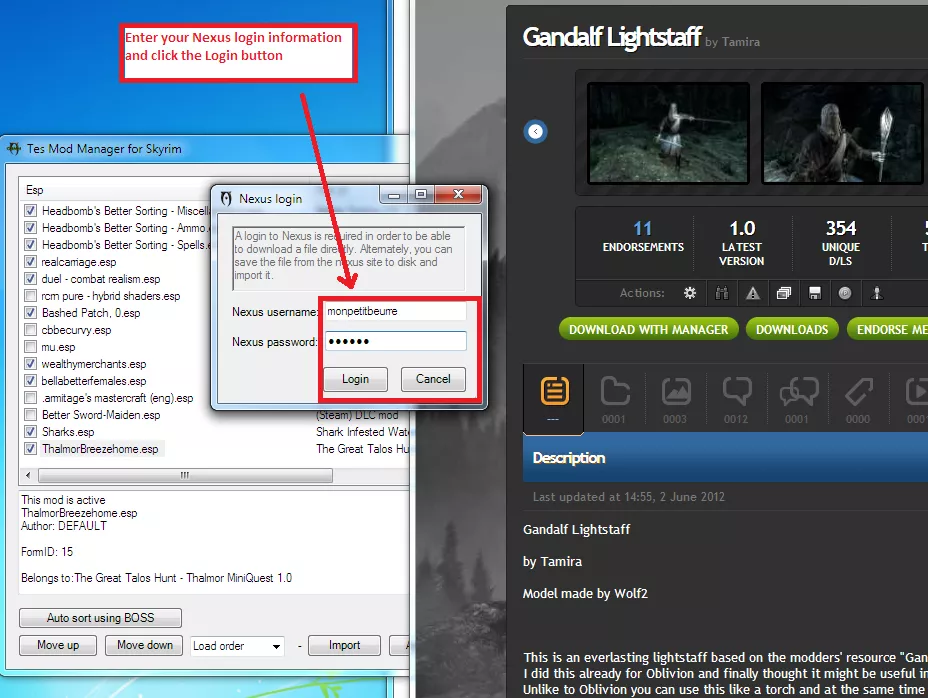The image size is (928, 698).
Task: Go to previous images with the round arrow
Action: (536, 131)
